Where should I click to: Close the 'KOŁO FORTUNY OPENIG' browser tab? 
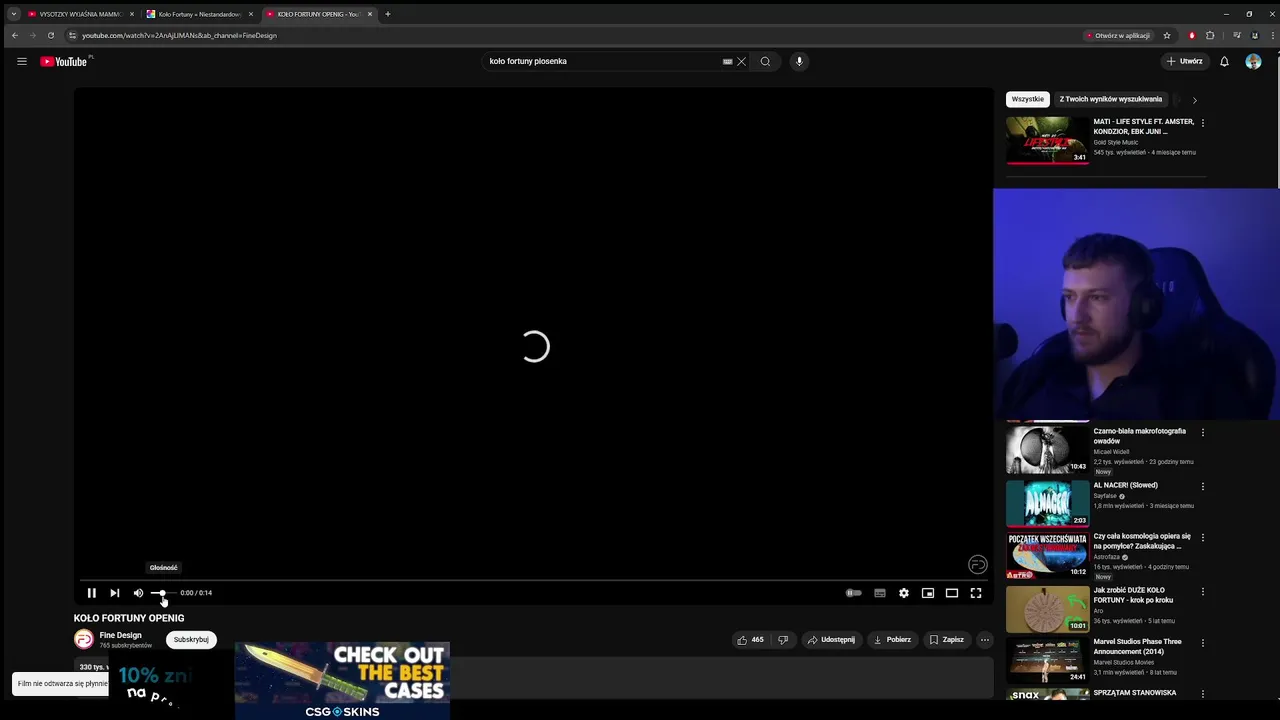click(370, 14)
